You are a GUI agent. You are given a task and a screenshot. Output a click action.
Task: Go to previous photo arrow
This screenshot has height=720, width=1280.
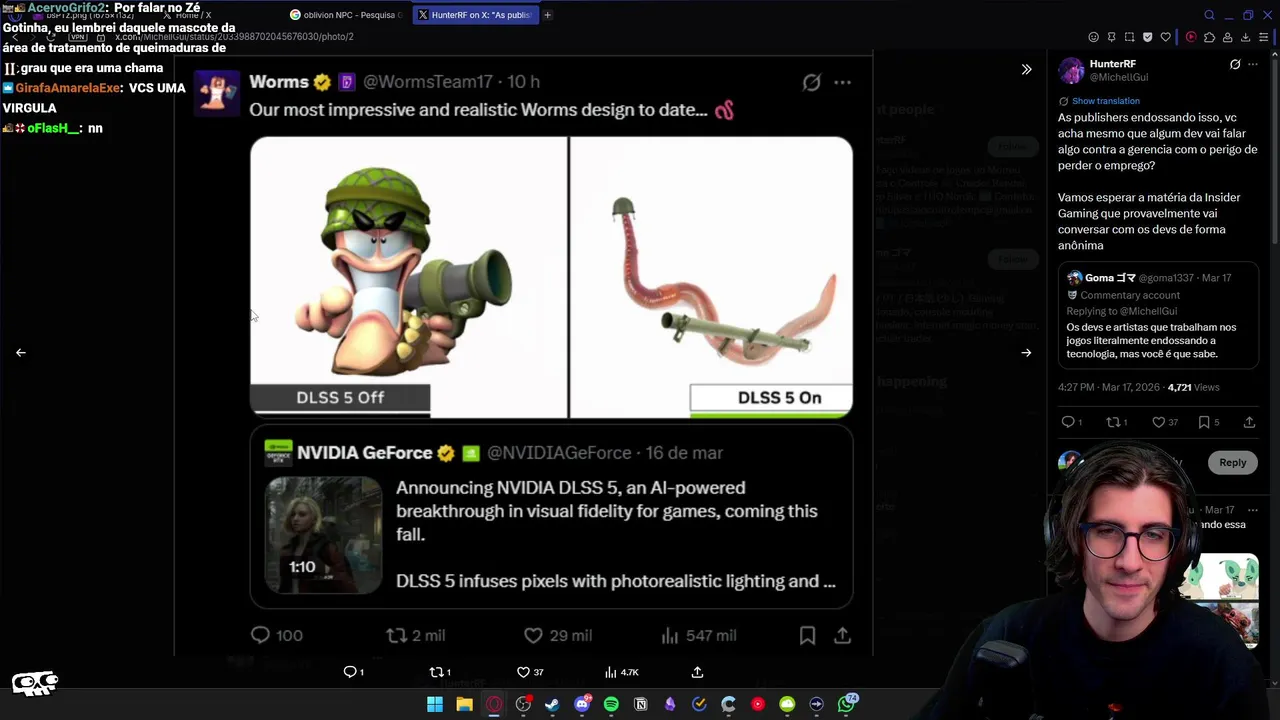tap(21, 352)
